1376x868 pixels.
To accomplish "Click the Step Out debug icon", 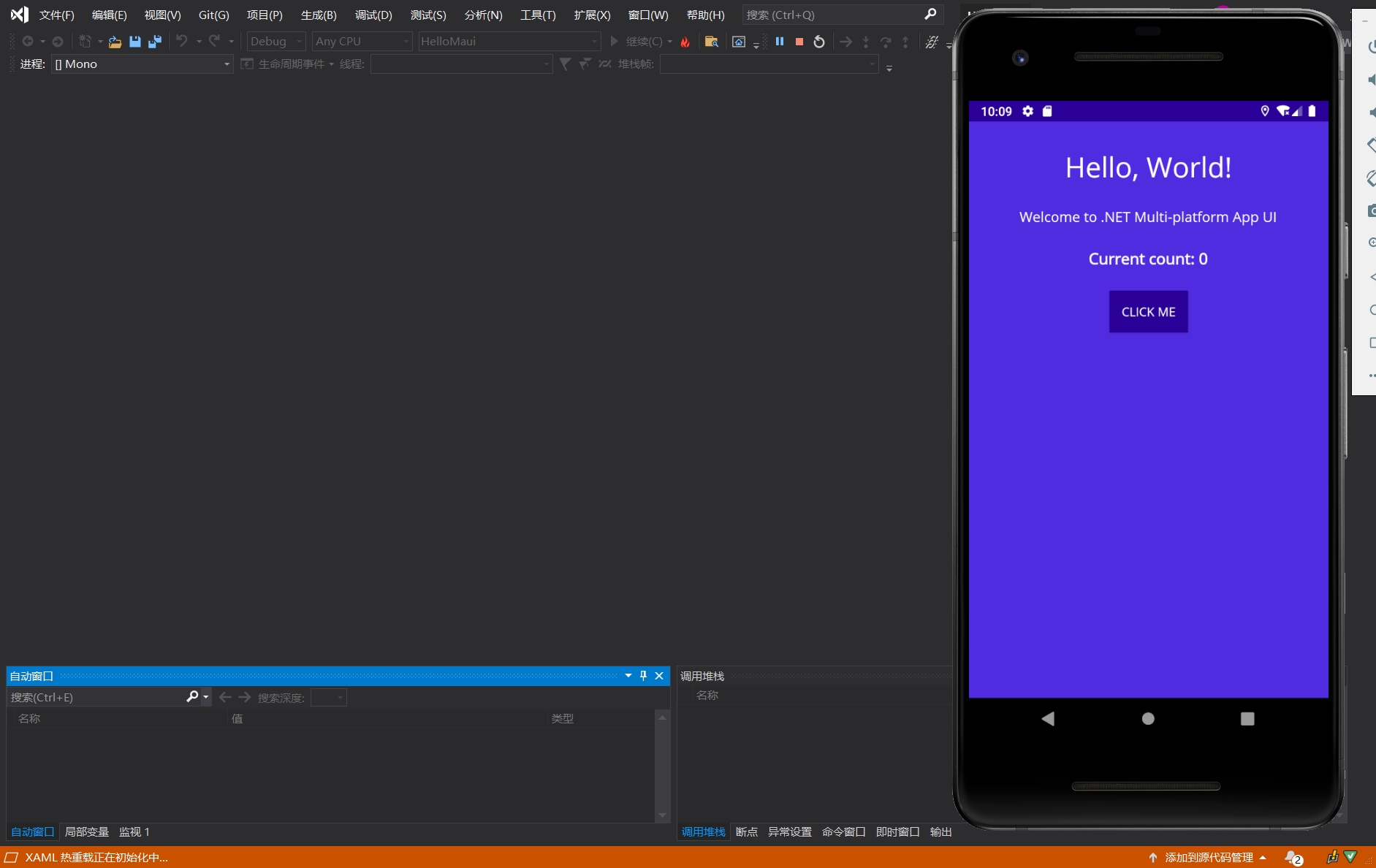I will 905,42.
